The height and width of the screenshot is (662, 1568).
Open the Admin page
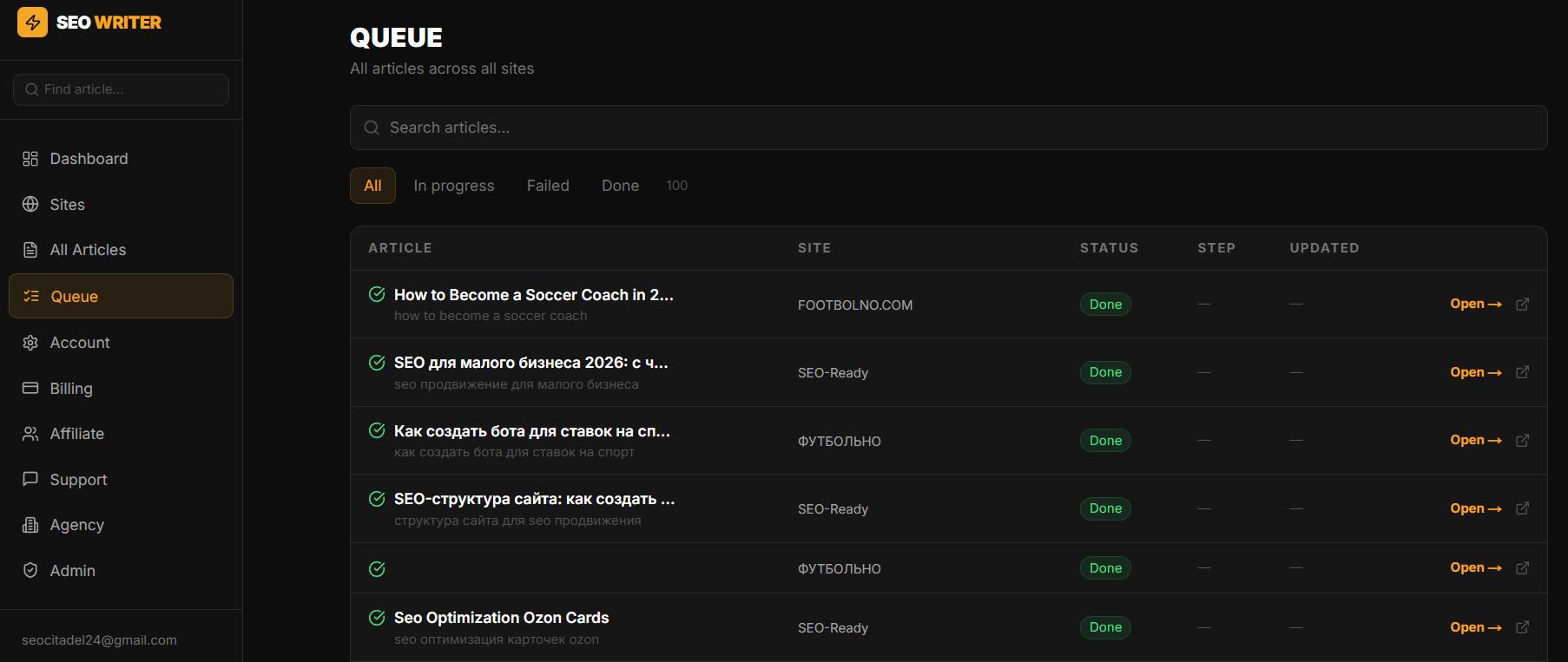121,571
